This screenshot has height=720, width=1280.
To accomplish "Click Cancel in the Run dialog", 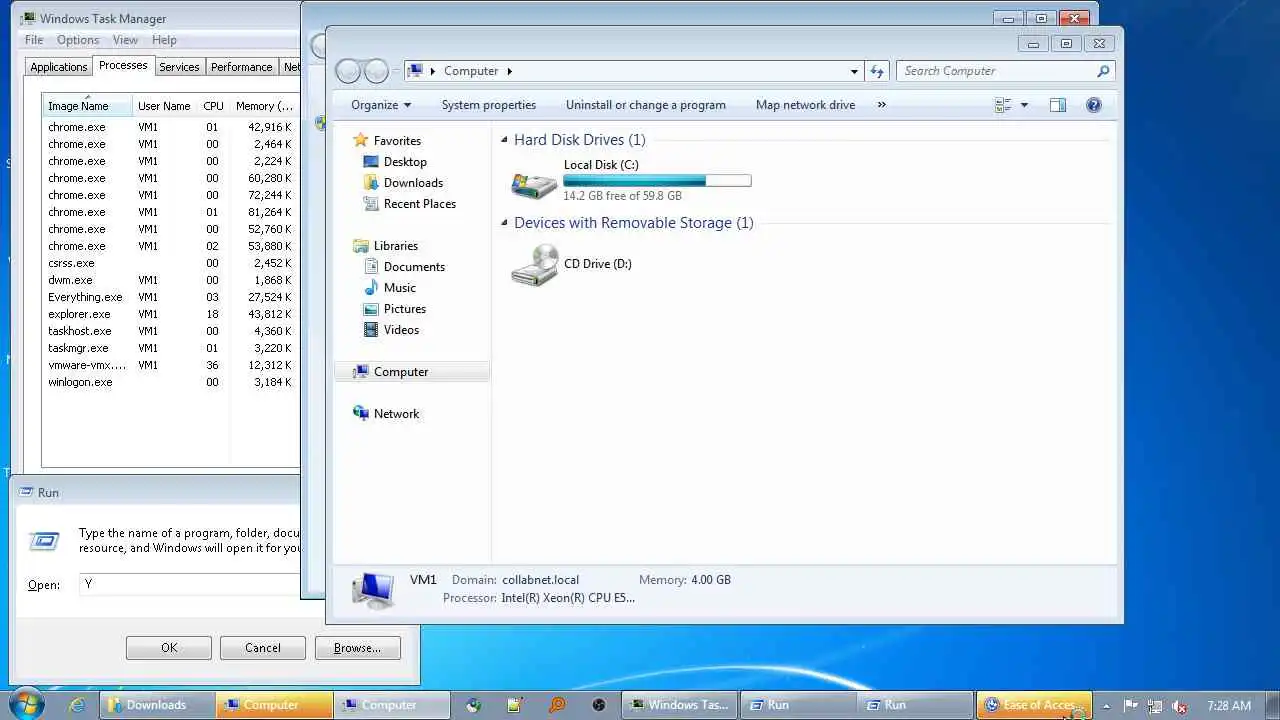I will (x=263, y=648).
